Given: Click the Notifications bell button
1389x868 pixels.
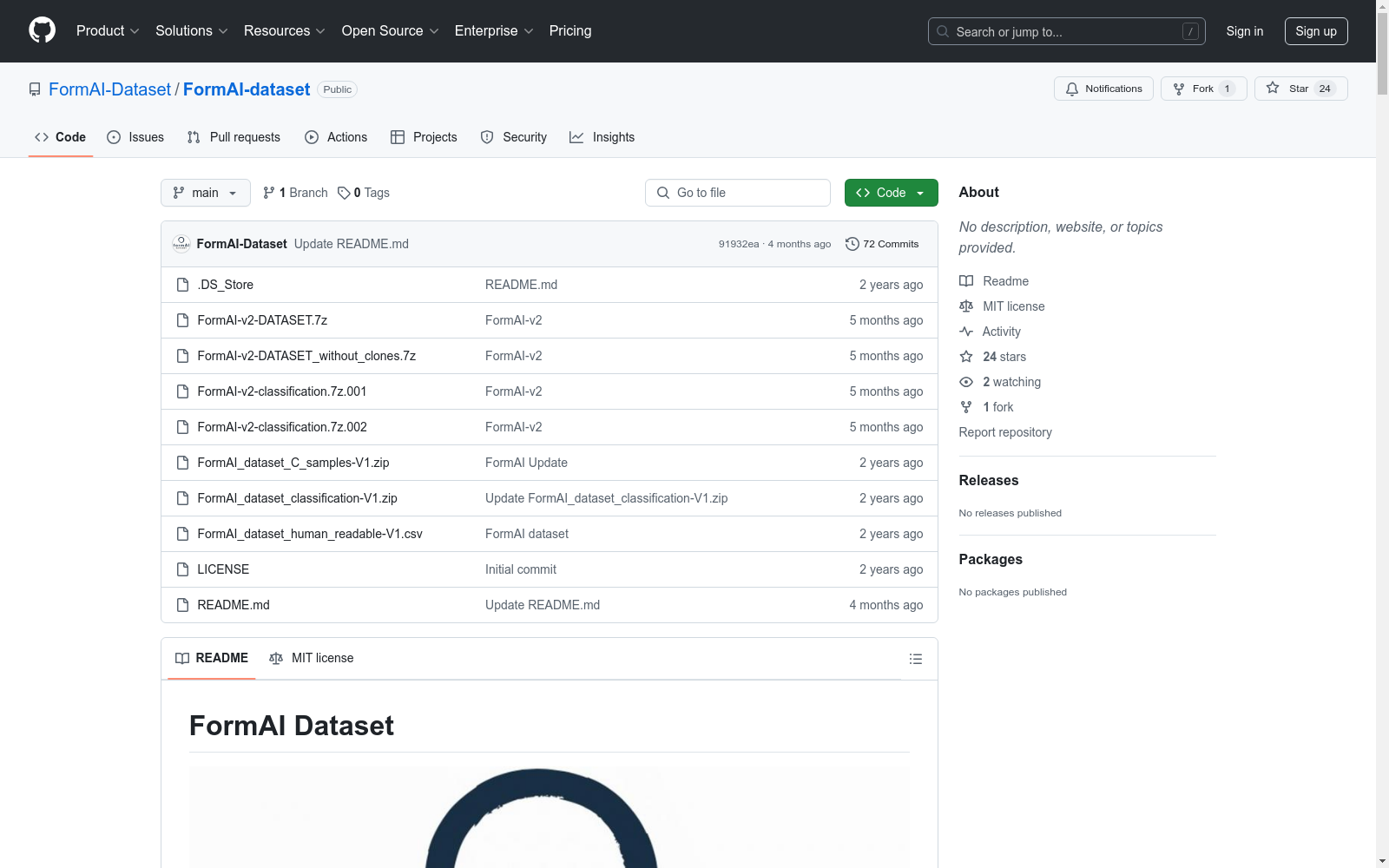Looking at the screenshot, I should 1103,89.
